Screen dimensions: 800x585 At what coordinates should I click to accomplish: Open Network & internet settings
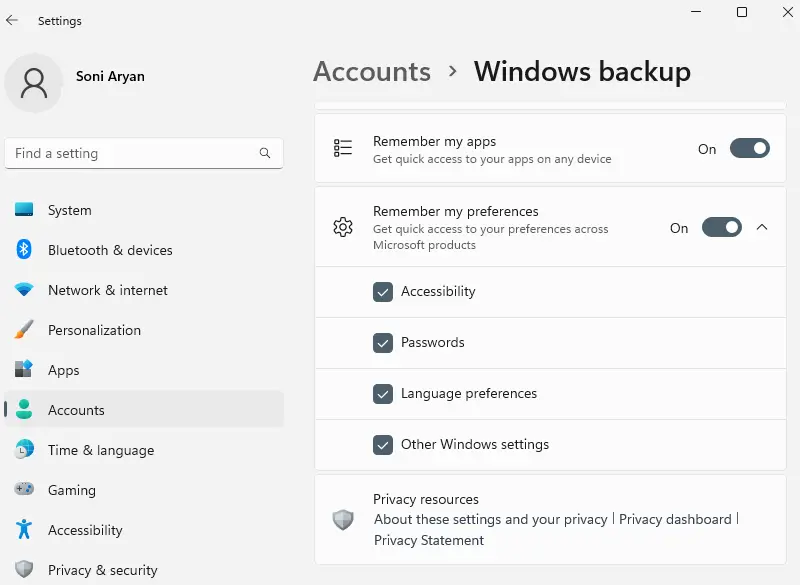pos(107,290)
